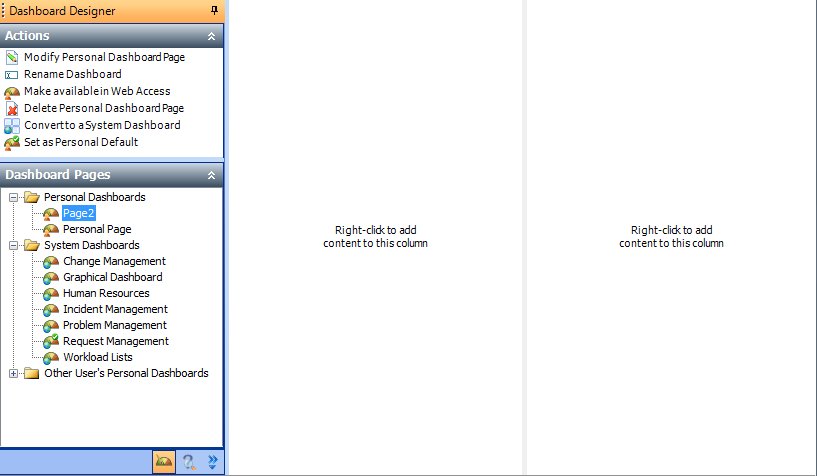817x476 pixels.
Task: Select Other User's Personal Dashboards label
Action: coord(126,373)
